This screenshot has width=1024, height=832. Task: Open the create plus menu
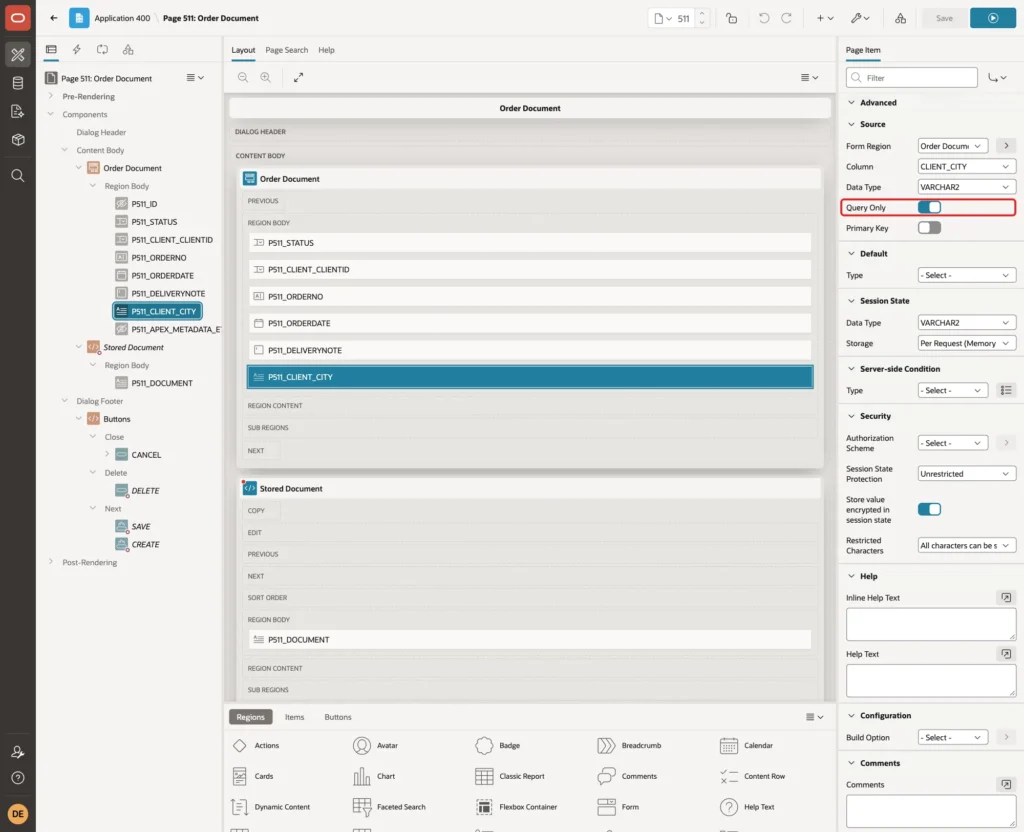tap(825, 18)
